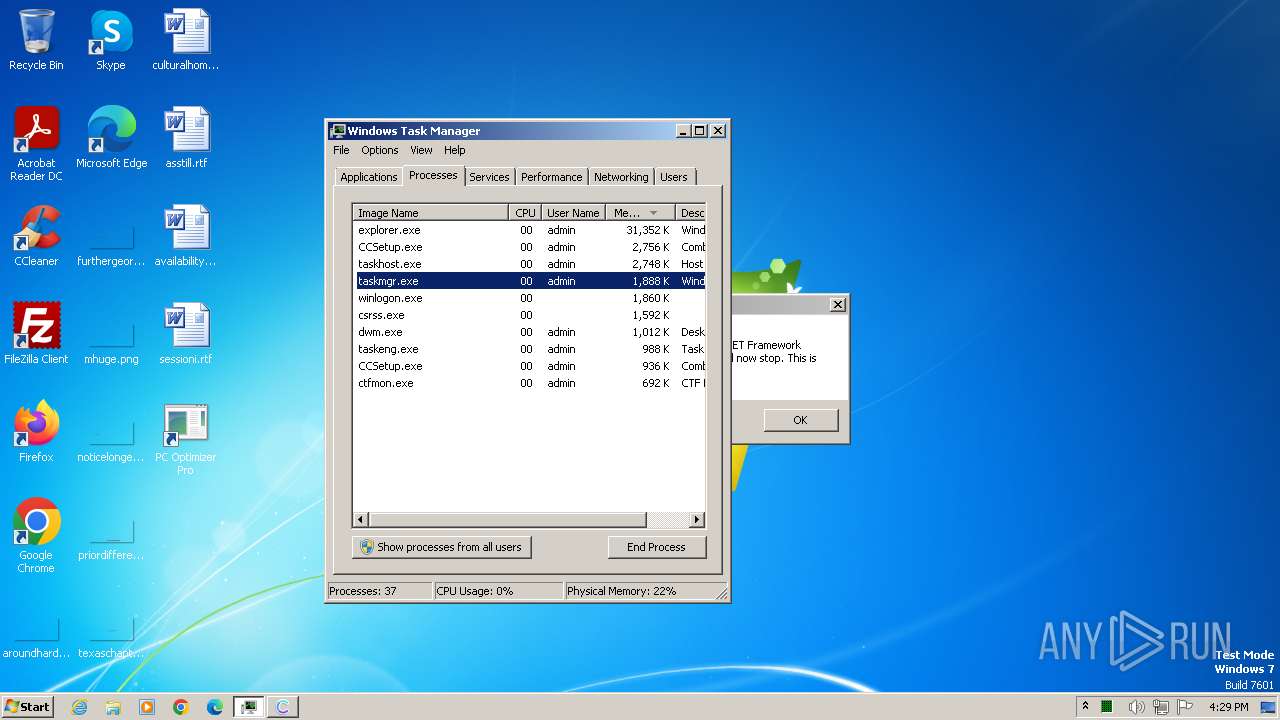Click OK in the .NET Framework dialog
The height and width of the screenshot is (720, 1280).
pyautogui.click(x=800, y=420)
